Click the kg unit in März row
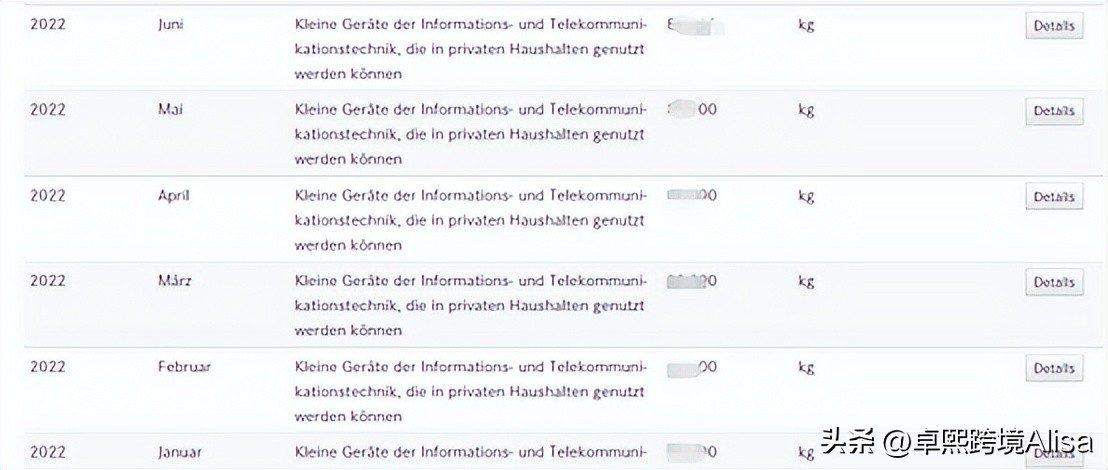 pos(806,281)
